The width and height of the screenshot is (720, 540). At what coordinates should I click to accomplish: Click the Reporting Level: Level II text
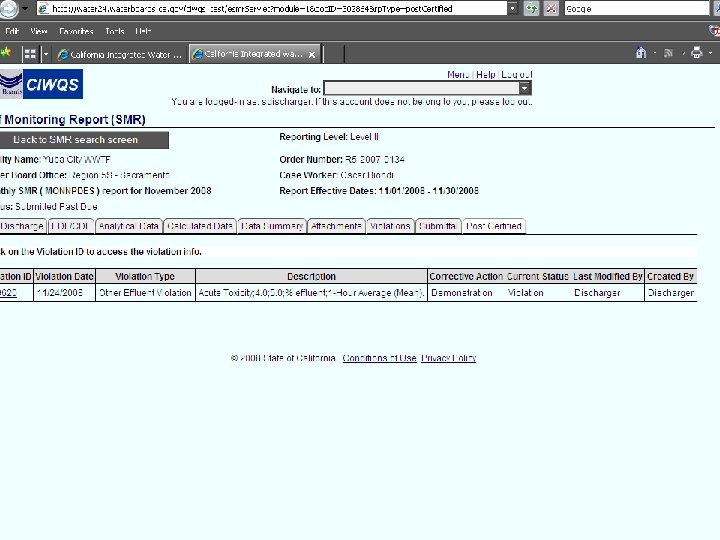pos(329,137)
